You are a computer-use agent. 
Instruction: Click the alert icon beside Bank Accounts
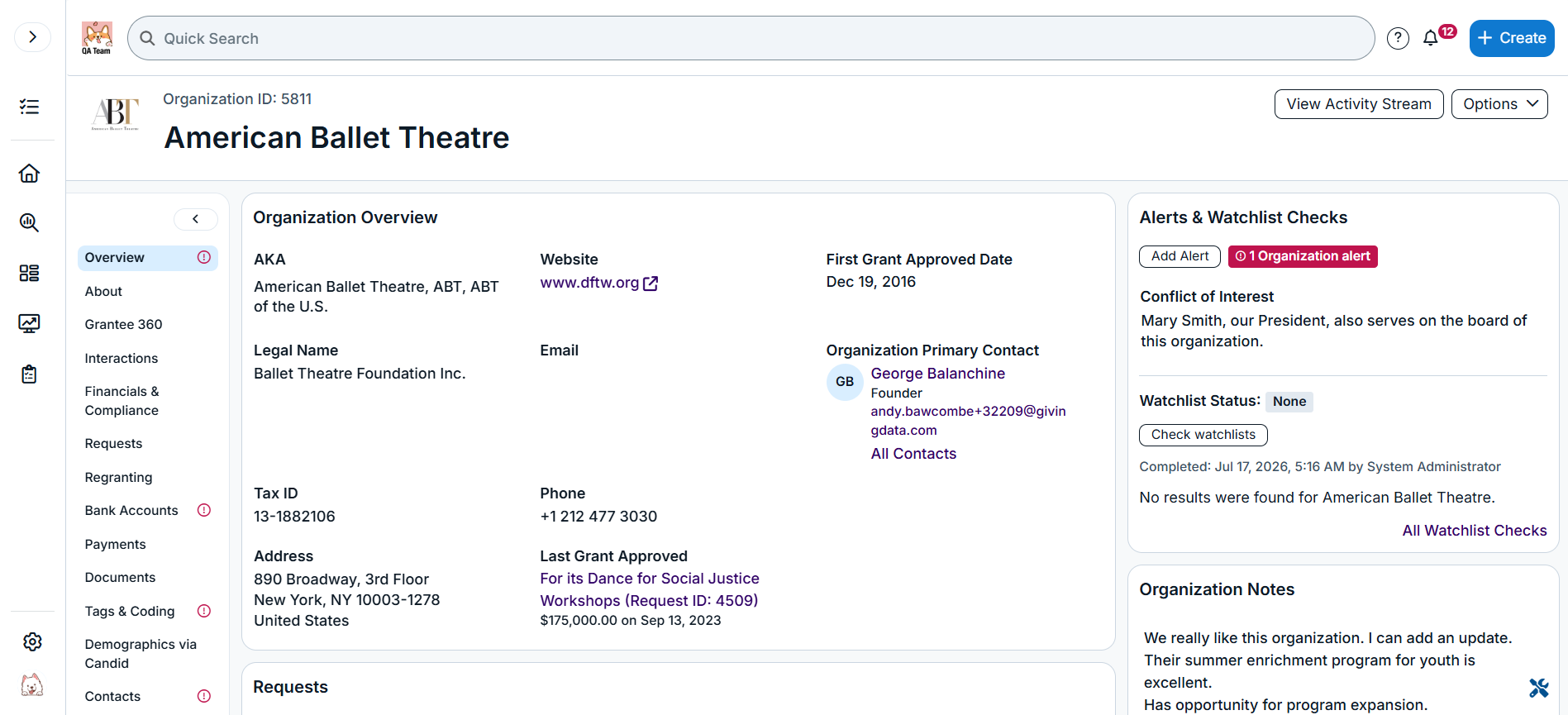(x=204, y=510)
